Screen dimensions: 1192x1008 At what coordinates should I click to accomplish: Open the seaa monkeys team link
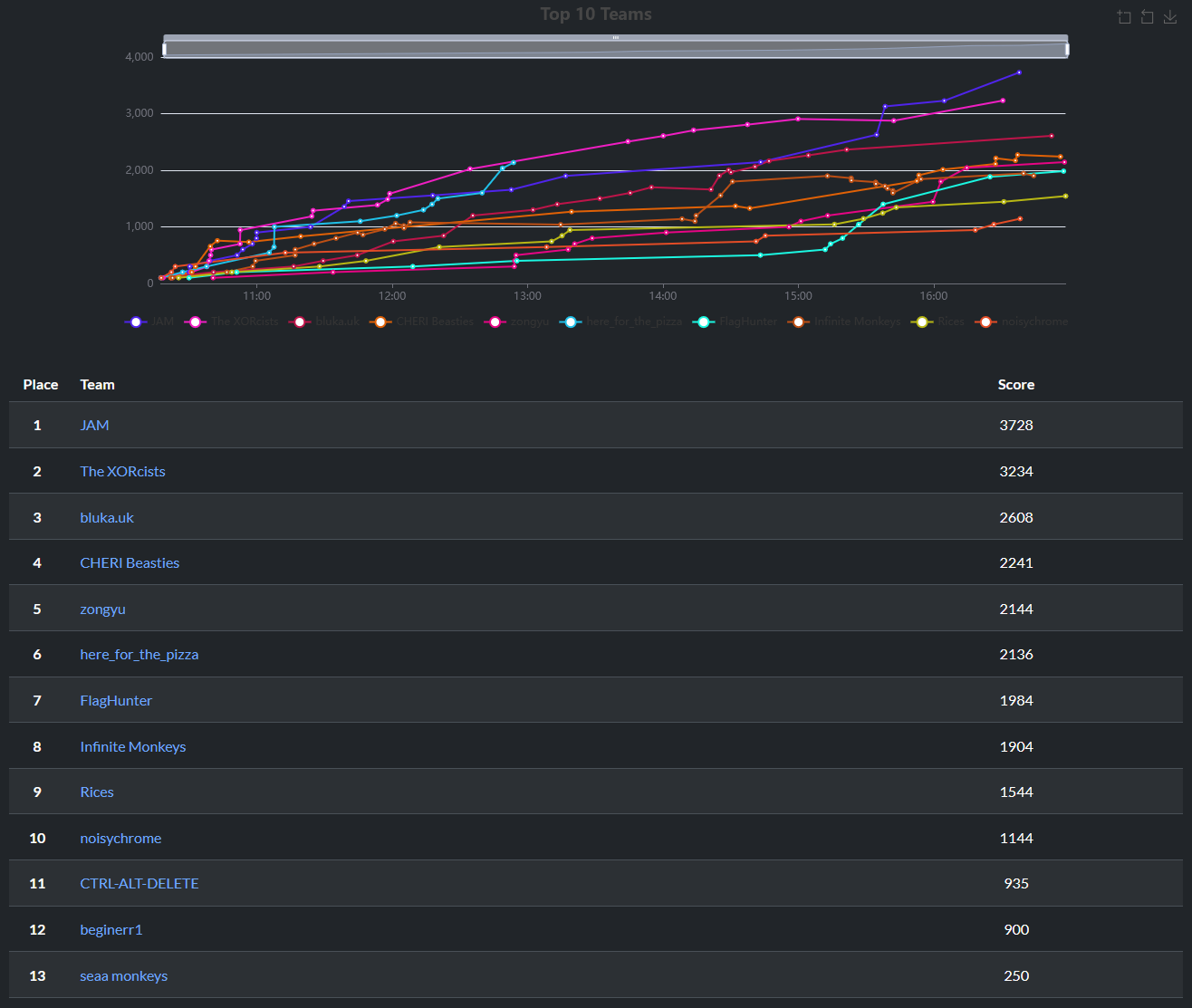coord(123,975)
